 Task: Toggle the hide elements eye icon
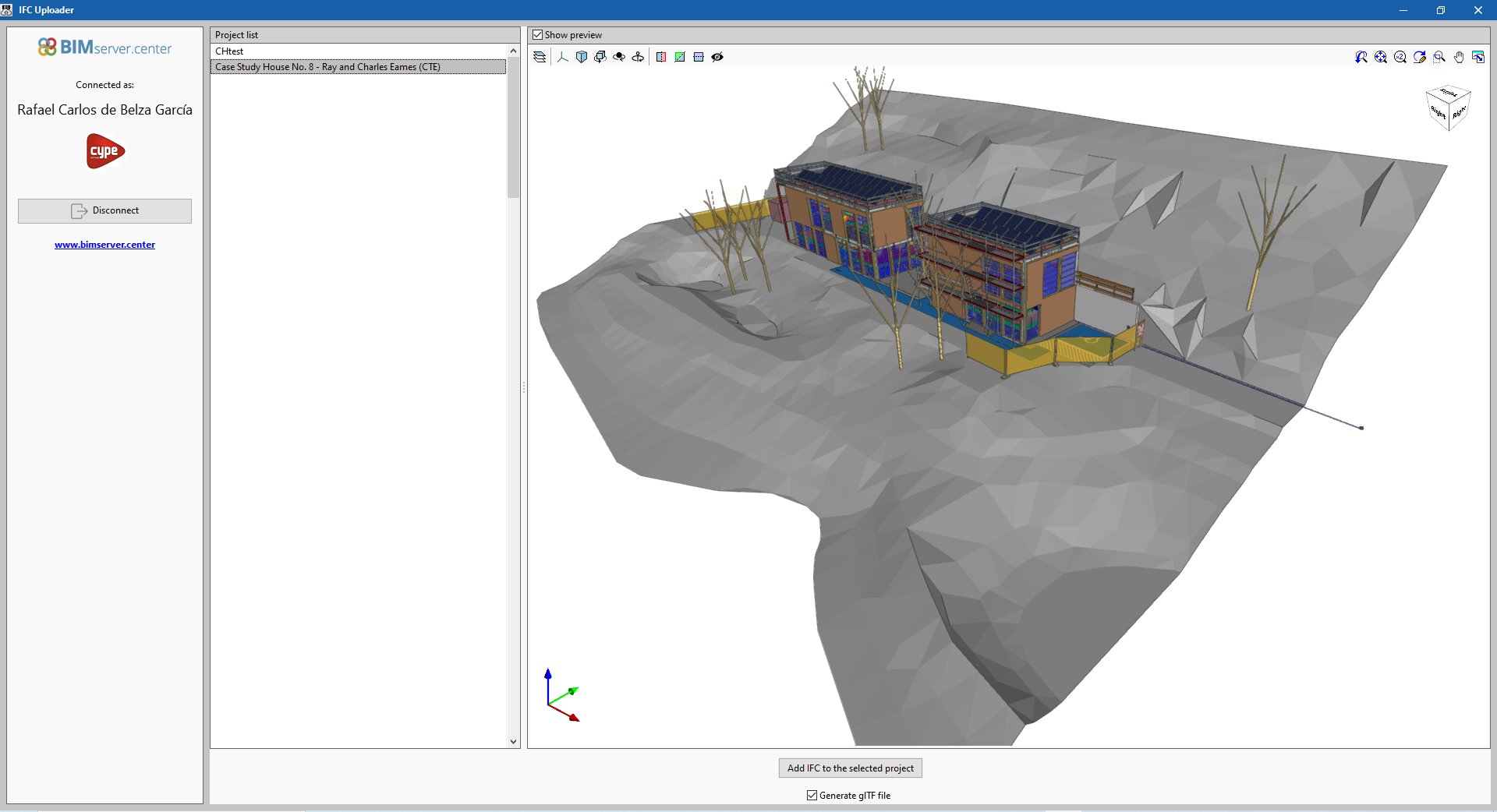click(x=717, y=56)
